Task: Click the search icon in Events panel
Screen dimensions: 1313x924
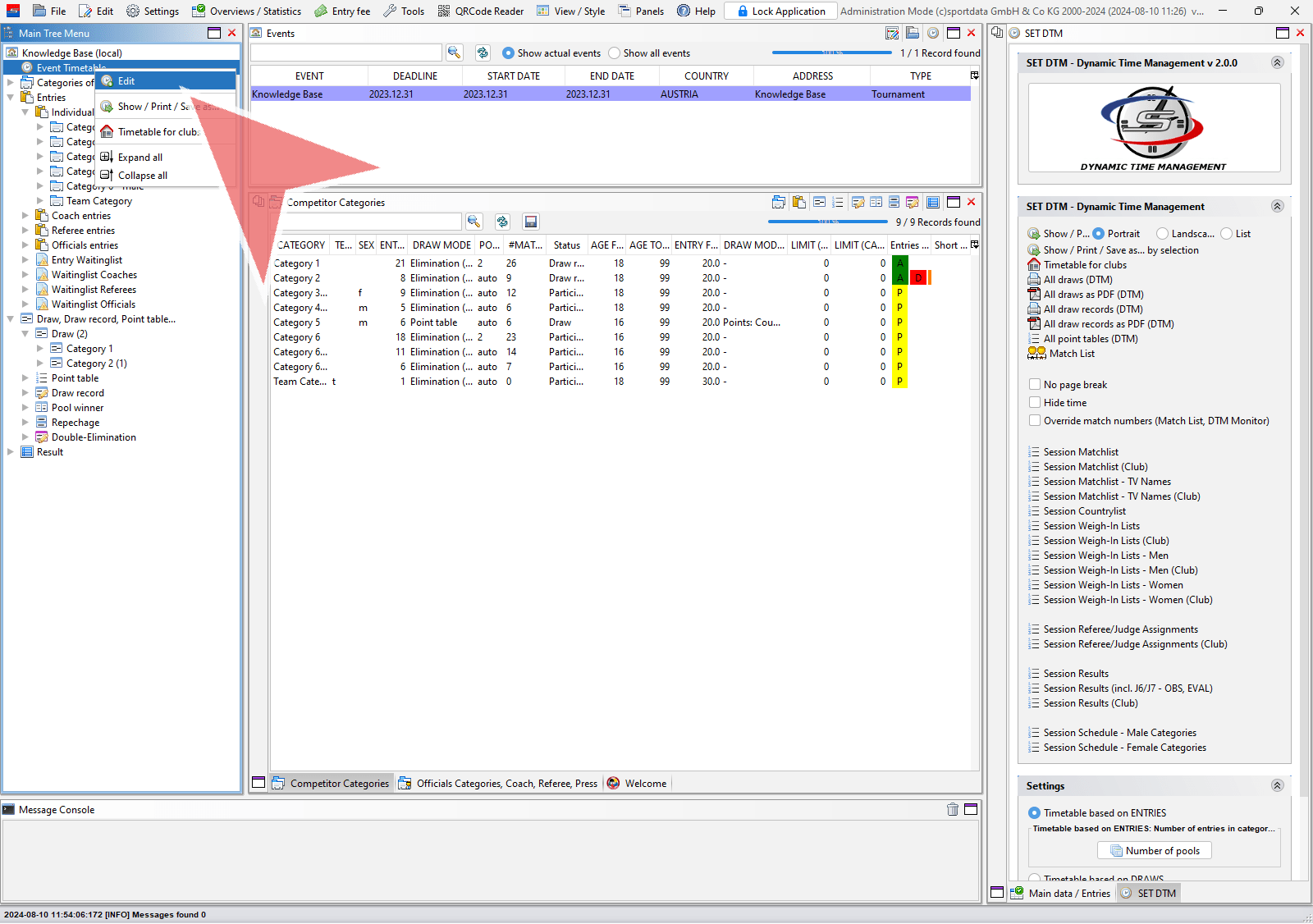Action: [454, 53]
